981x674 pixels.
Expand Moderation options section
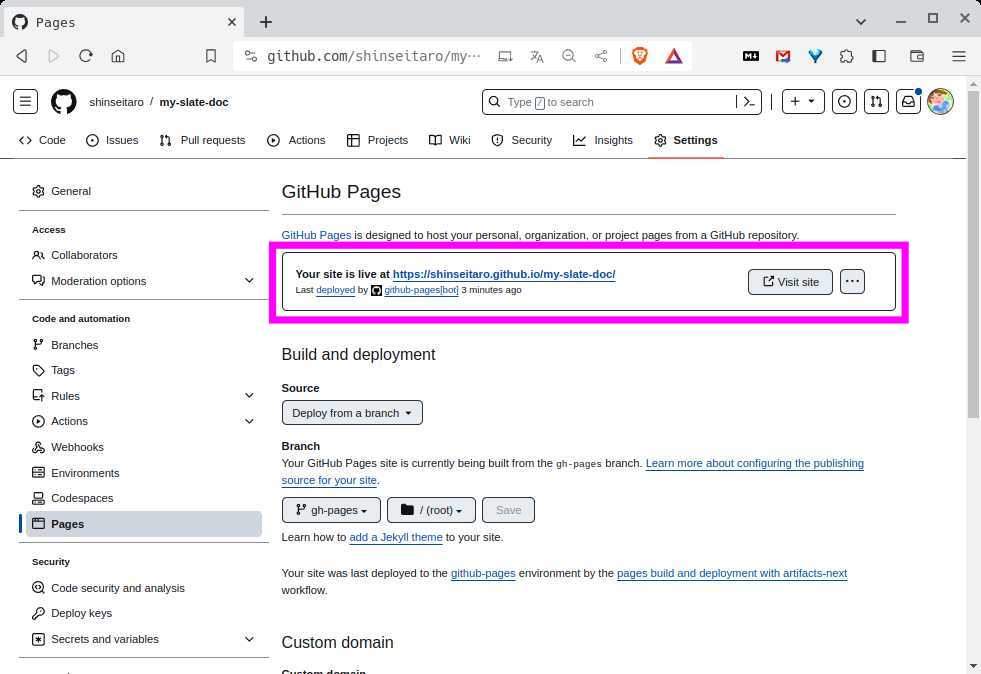pos(249,280)
